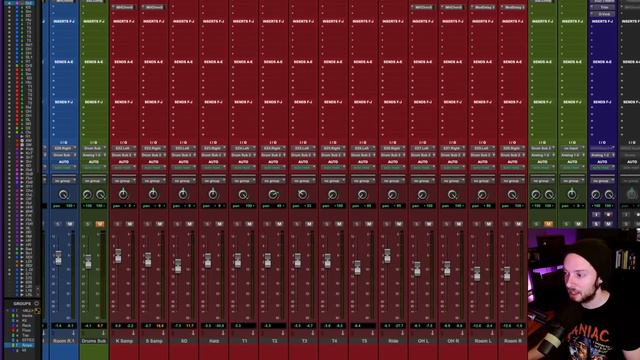
Task: Open the T1 'no group' selector
Action: click(x=243, y=181)
